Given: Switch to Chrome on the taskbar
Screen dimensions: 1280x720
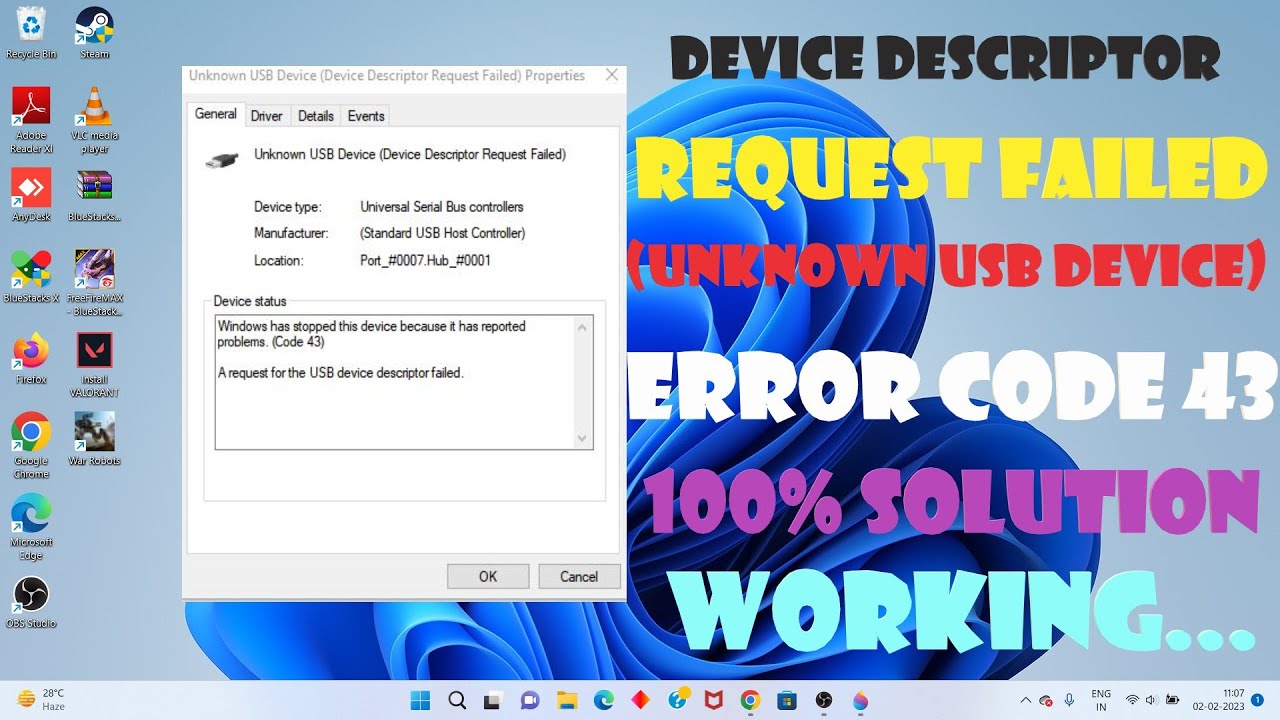Looking at the screenshot, I should pyautogui.click(x=750, y=701).
